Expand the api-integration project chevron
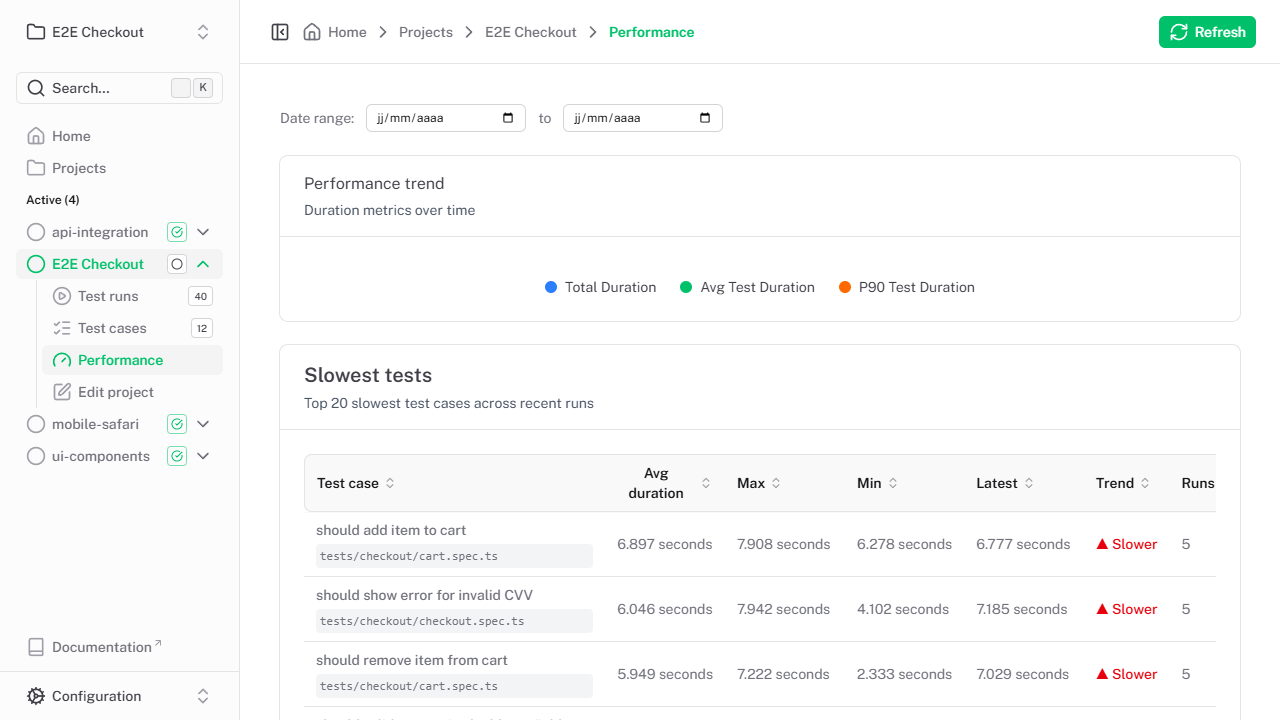 (x=203, y=232)
